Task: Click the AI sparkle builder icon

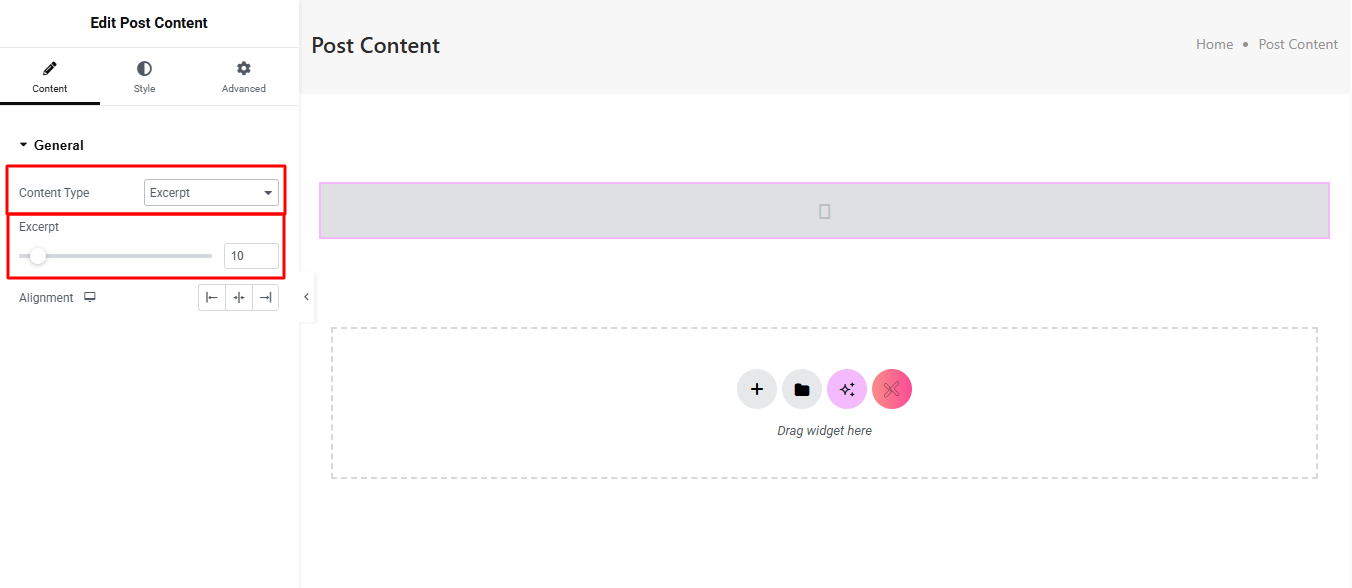Action: coord(847,389)
